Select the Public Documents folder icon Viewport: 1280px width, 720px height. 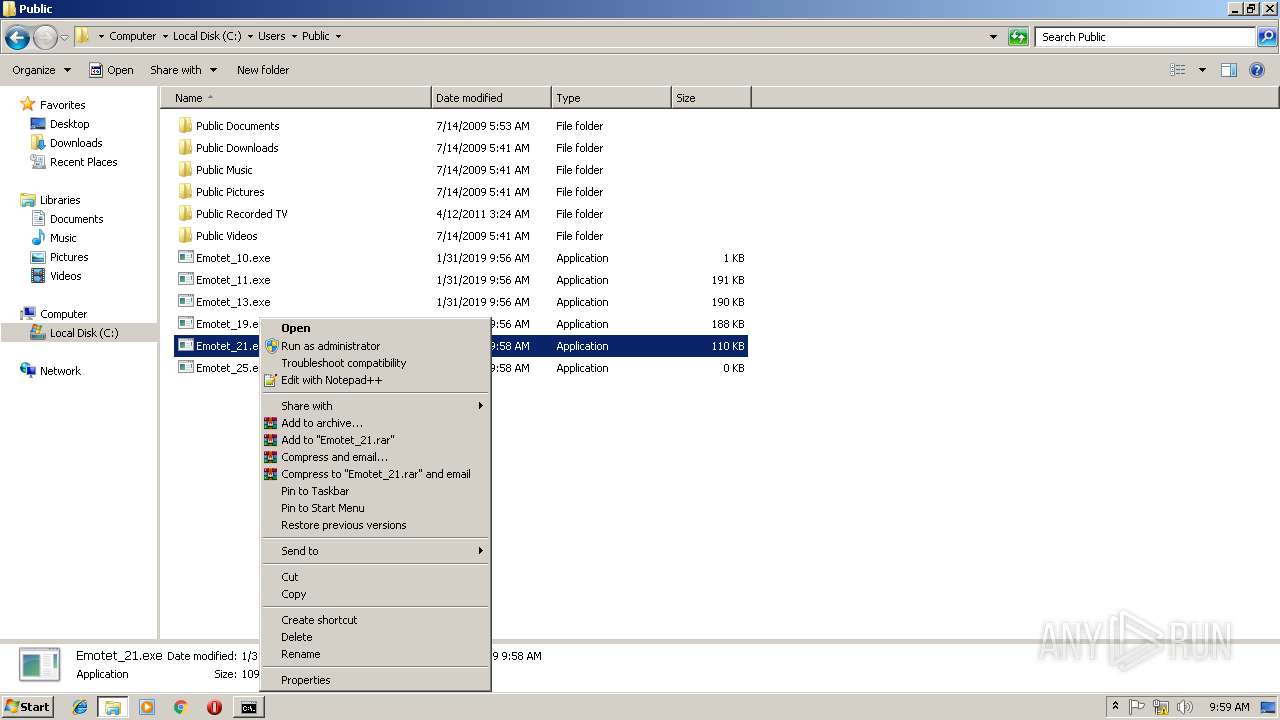(185, 126)
